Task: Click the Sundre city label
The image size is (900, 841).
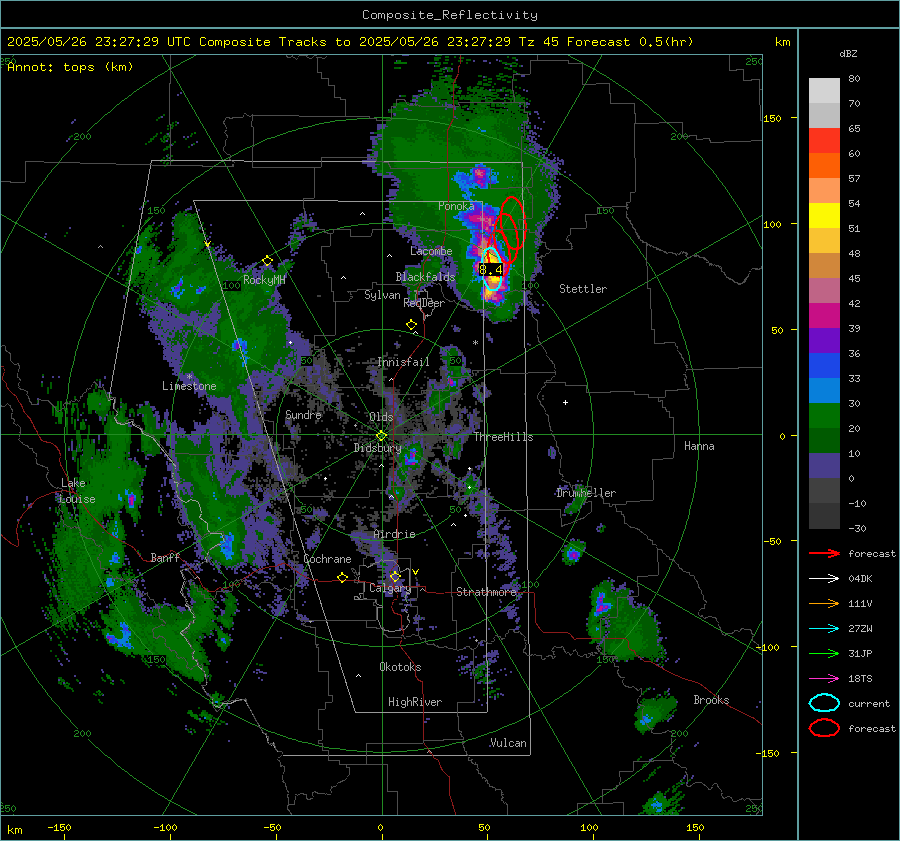Action: click(x=303, y=414)
